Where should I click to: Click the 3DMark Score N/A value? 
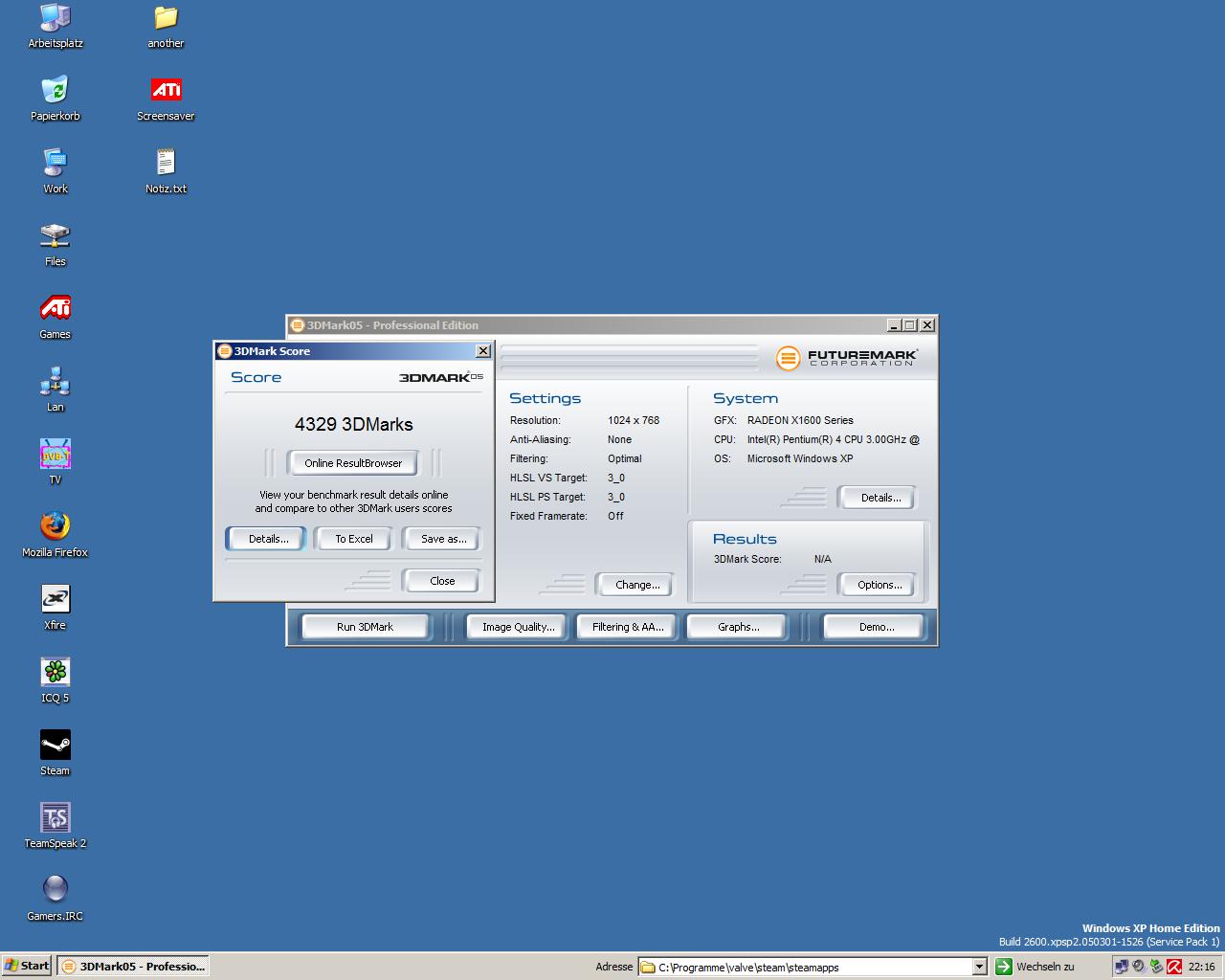coord(823,559)
